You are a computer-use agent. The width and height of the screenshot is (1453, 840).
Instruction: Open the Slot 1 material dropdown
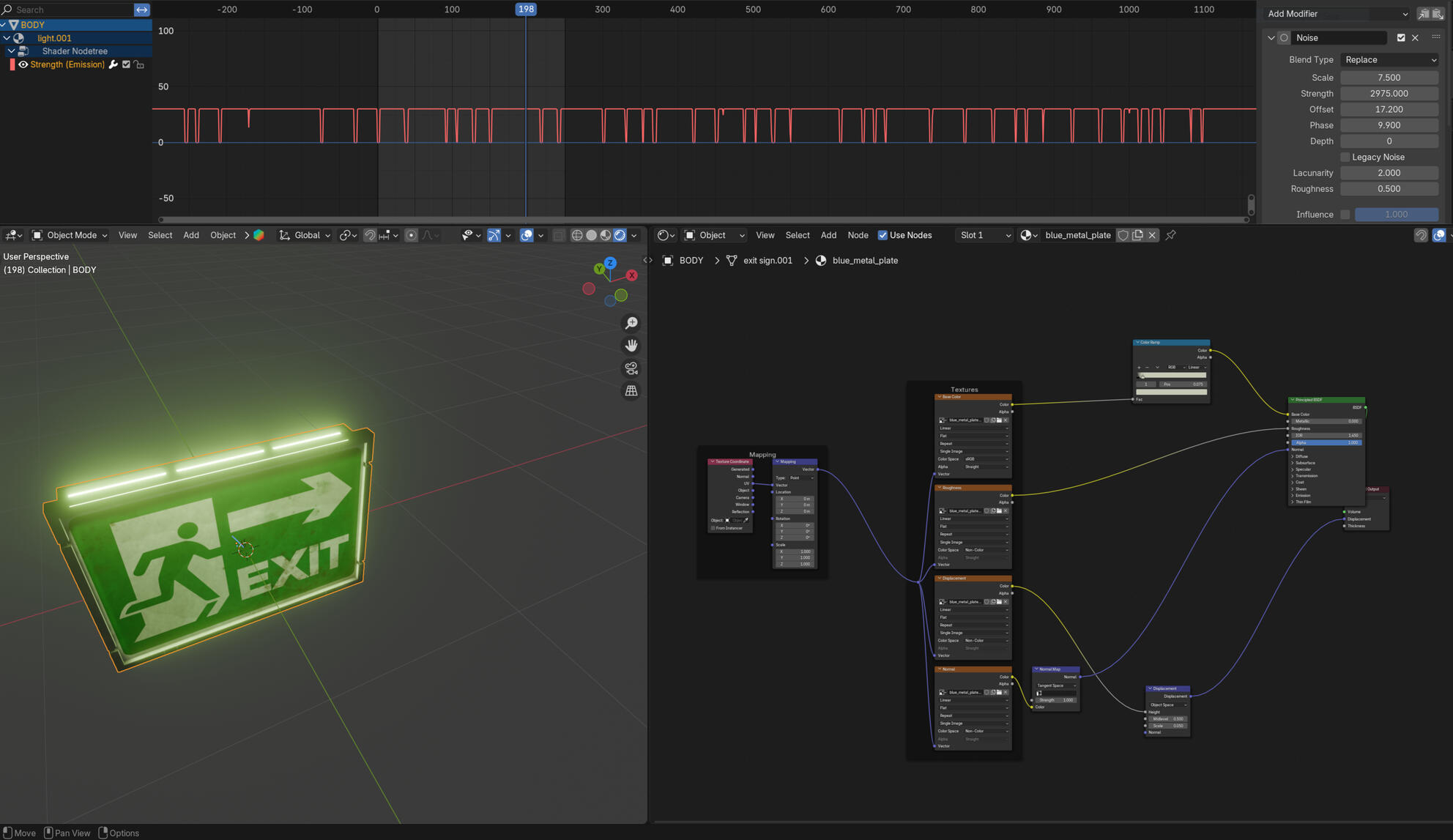(985, 235)
